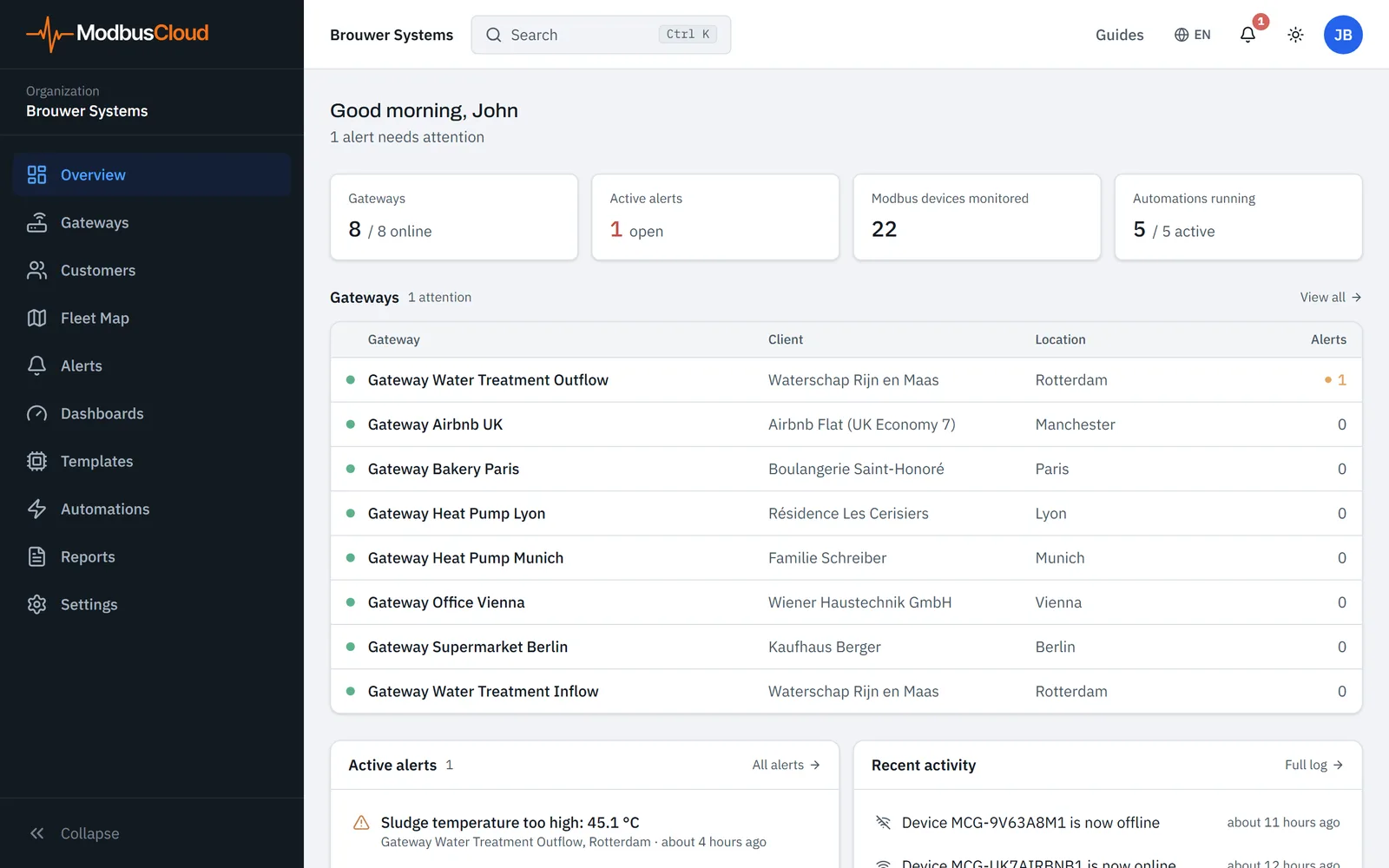Open the Modbus devices monitored card

977,217
